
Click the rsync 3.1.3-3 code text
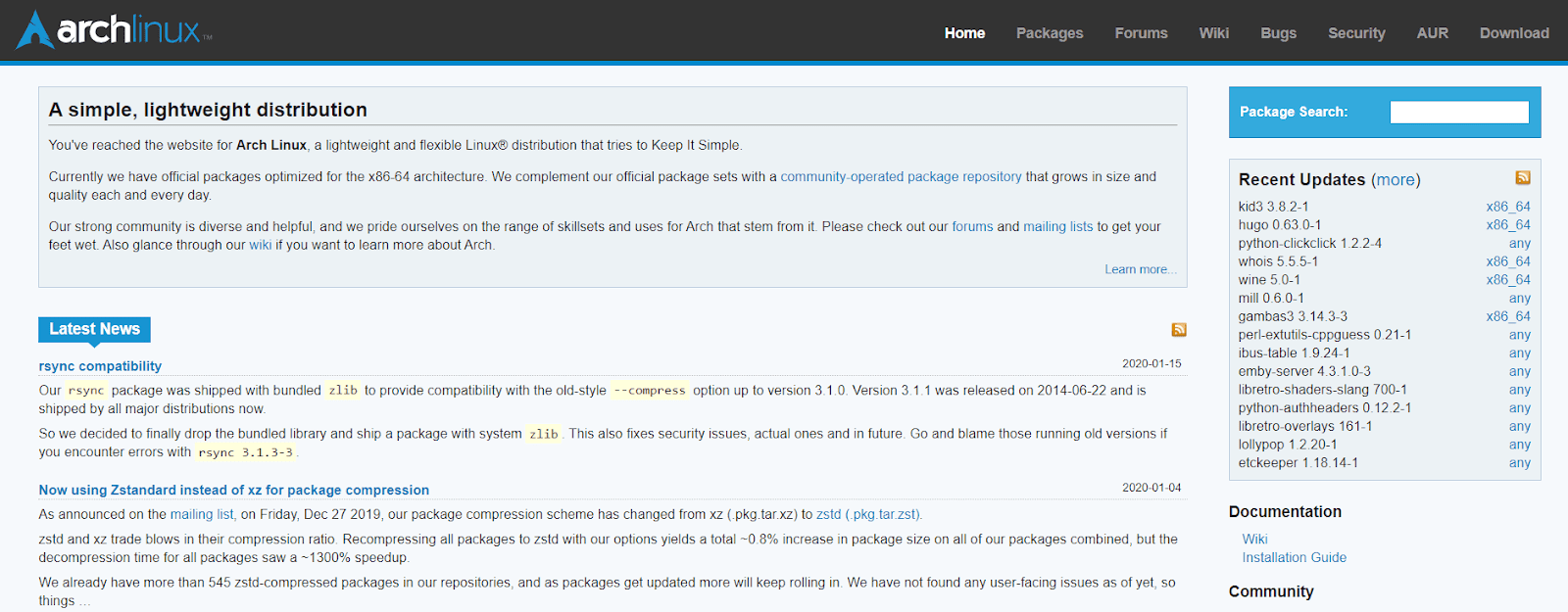click(245, 453)
